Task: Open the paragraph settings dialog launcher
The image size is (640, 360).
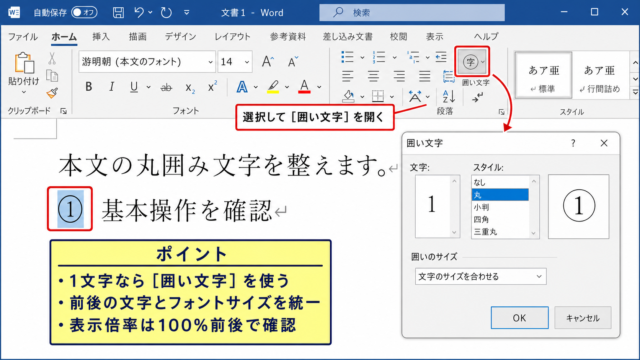Action: pos(501,112)
